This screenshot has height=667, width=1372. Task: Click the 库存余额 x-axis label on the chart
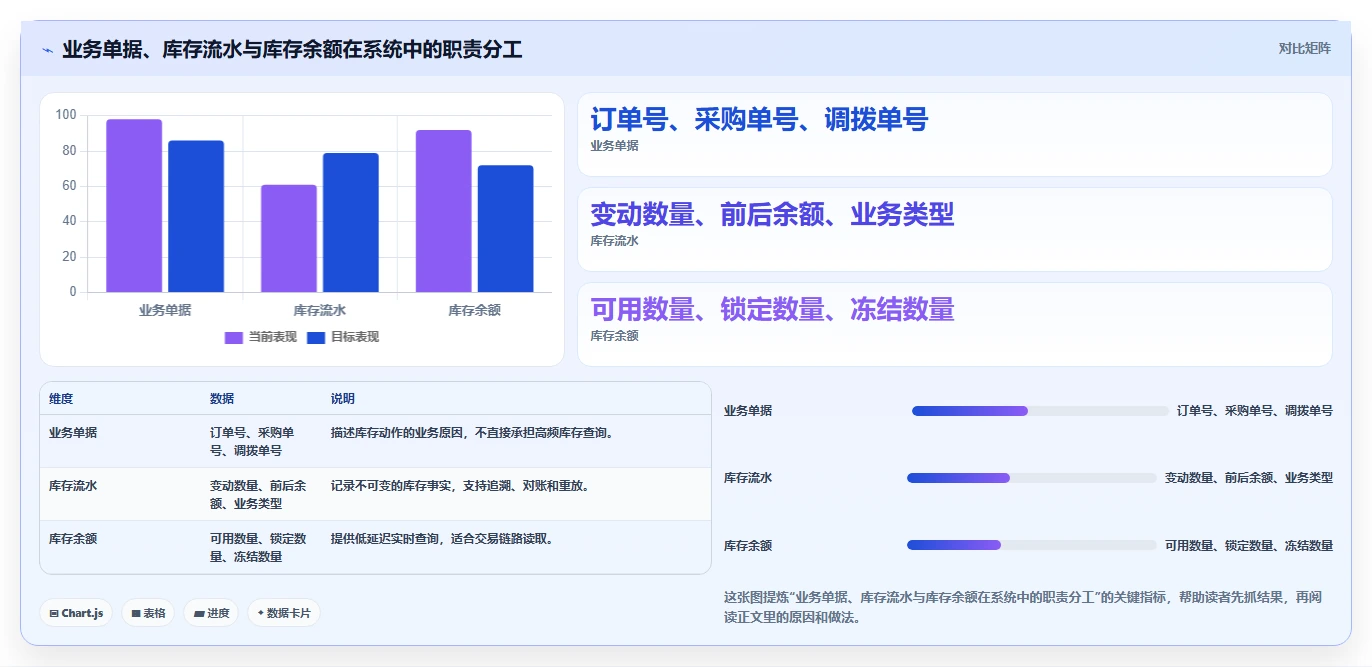(x=475, y=310)
